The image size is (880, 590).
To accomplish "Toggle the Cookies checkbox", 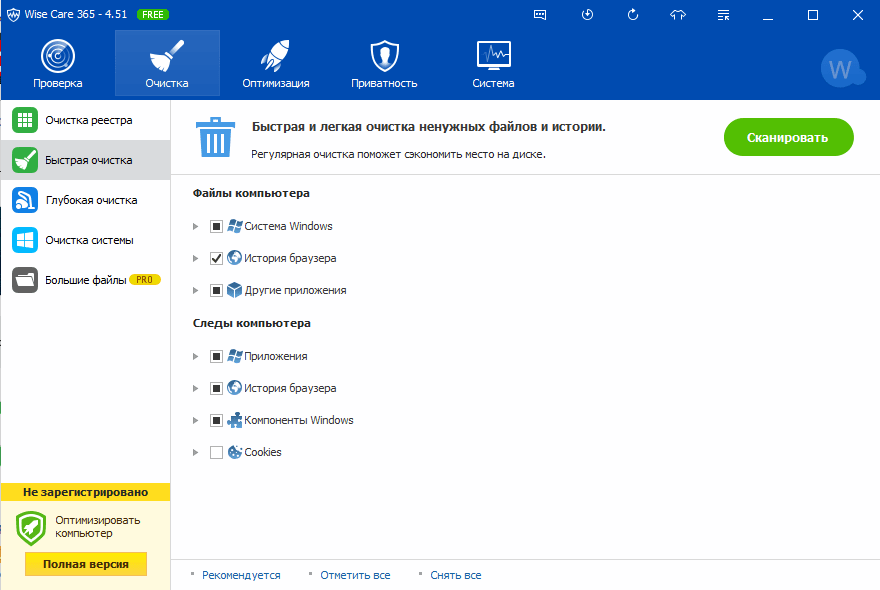I will 216,452.
